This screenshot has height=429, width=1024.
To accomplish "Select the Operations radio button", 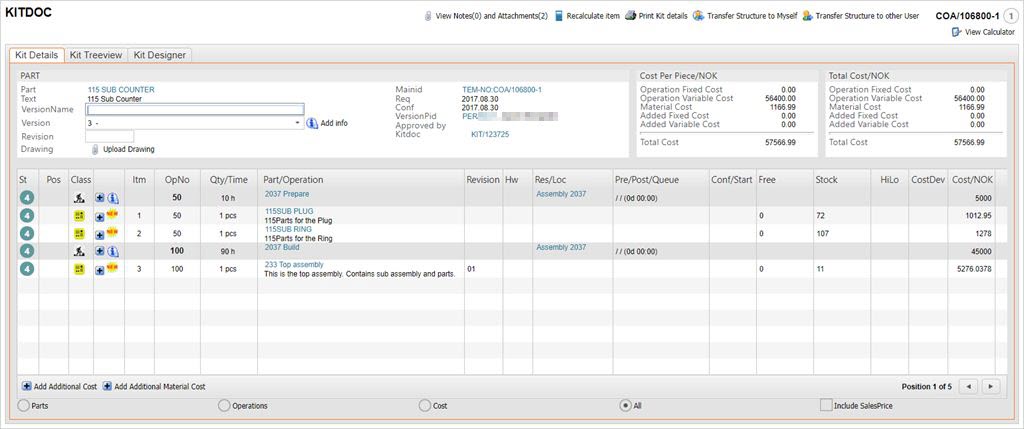I will tap(224, 405).
